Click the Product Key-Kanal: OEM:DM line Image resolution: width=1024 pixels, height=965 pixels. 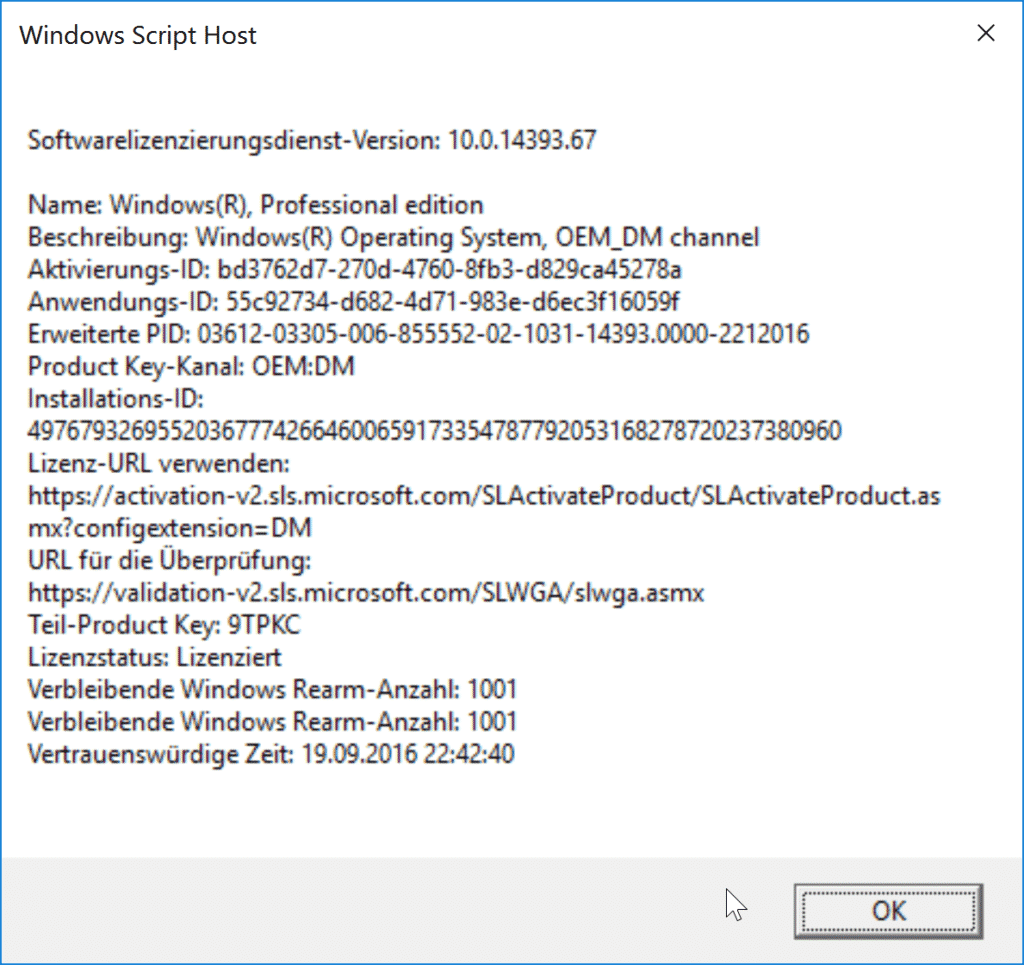191,366
